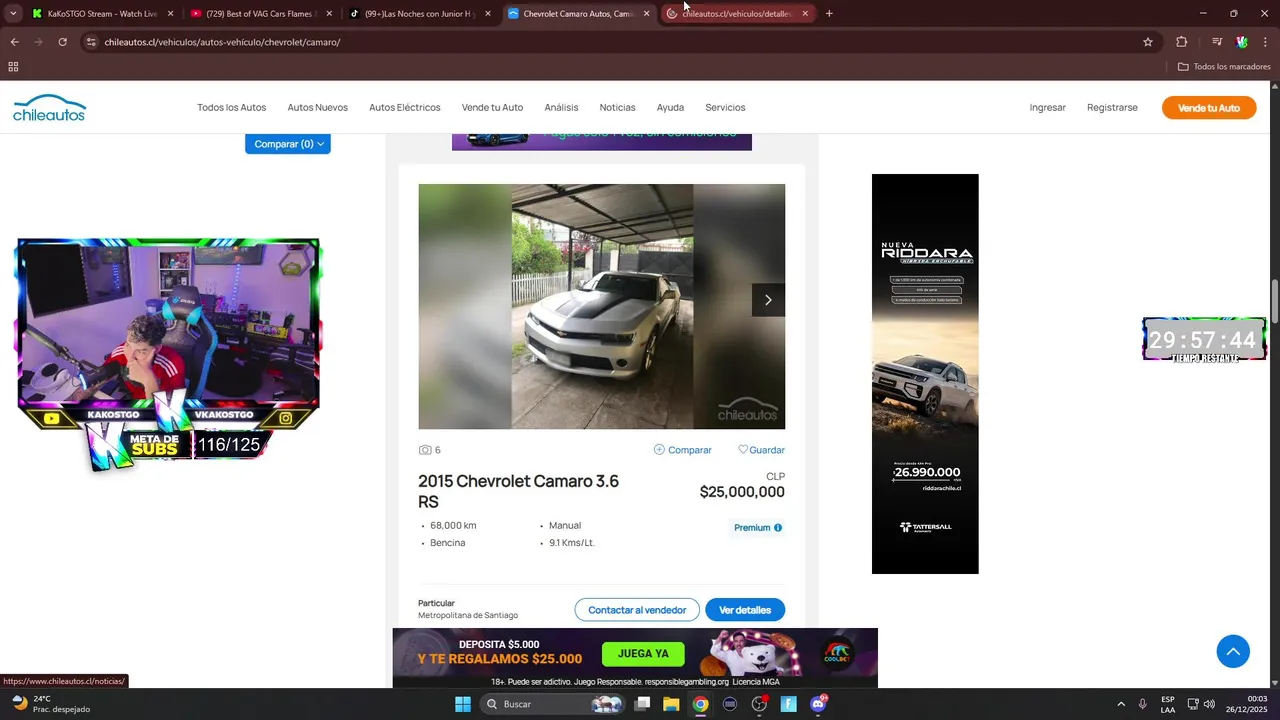Image resolution: width=1280 pixels, height=720 pixels.
Task: Click the $25,000,000 price text
Action: click(742, 492)
